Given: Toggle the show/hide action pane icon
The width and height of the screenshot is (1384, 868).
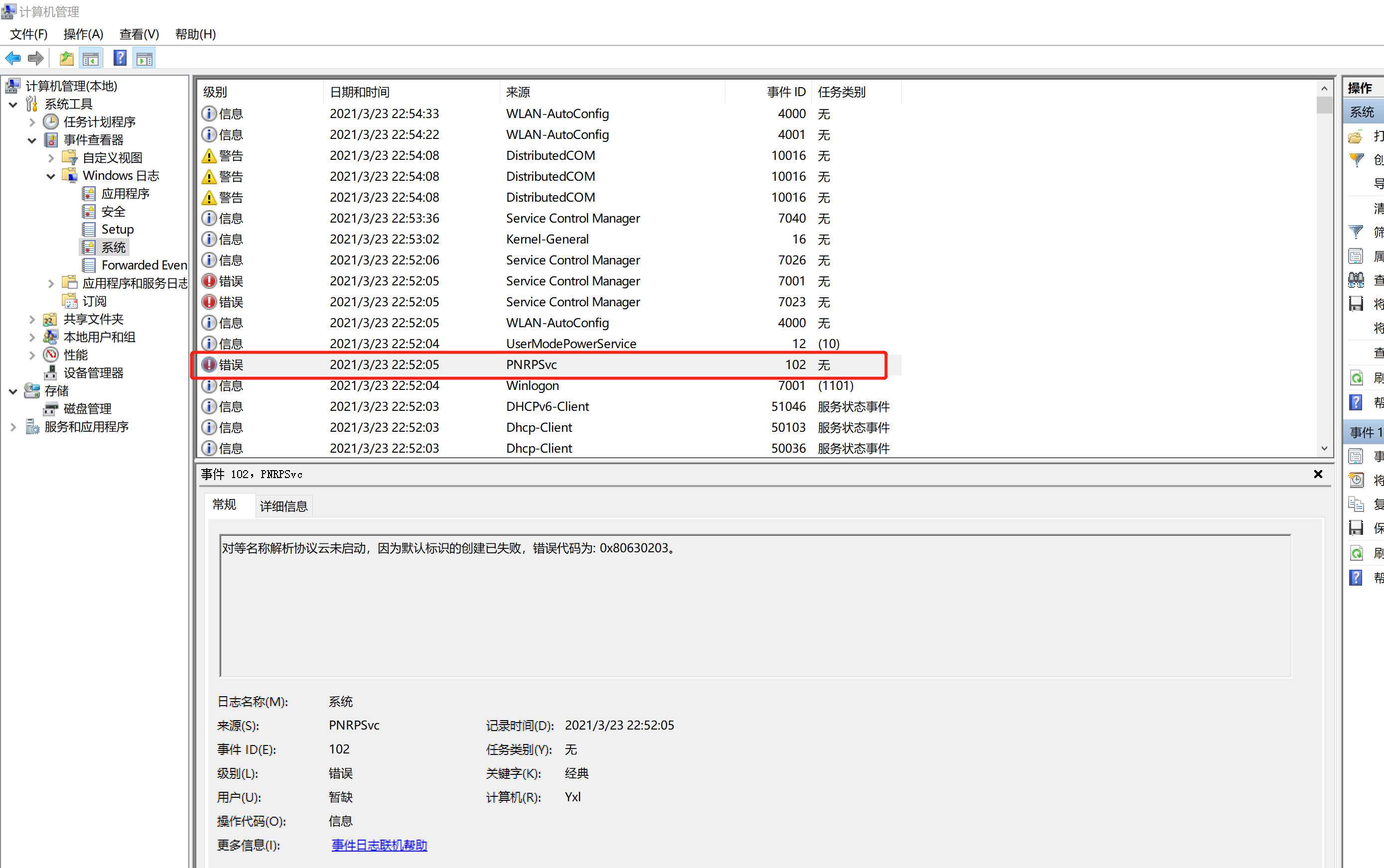Looking at the screenshot, I should tap(144, 58).
